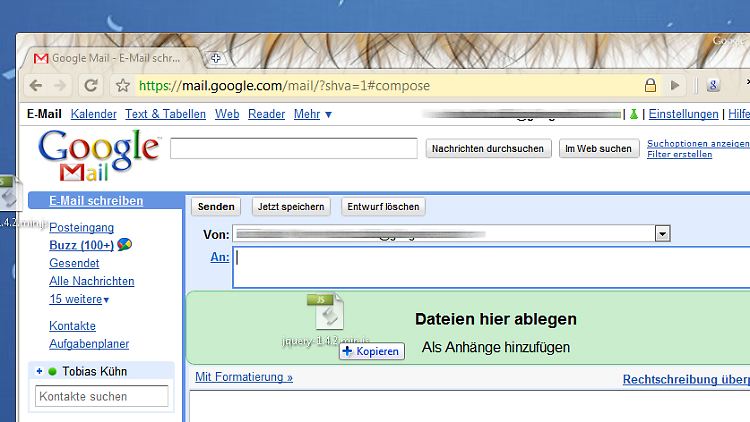Expand the 15 weitere labels list
The image size is (750, 422).
(x=79, y=299)
